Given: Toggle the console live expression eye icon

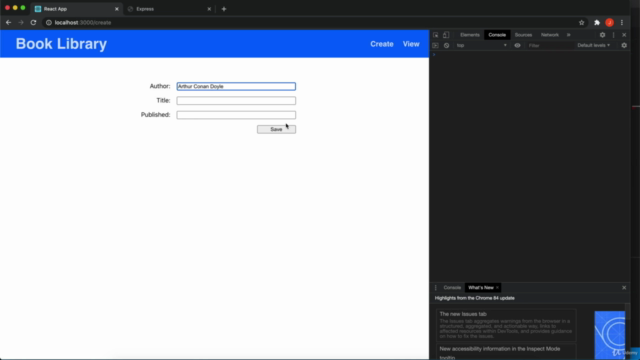Looking at the screenshot, I should (x=517, y=45).
